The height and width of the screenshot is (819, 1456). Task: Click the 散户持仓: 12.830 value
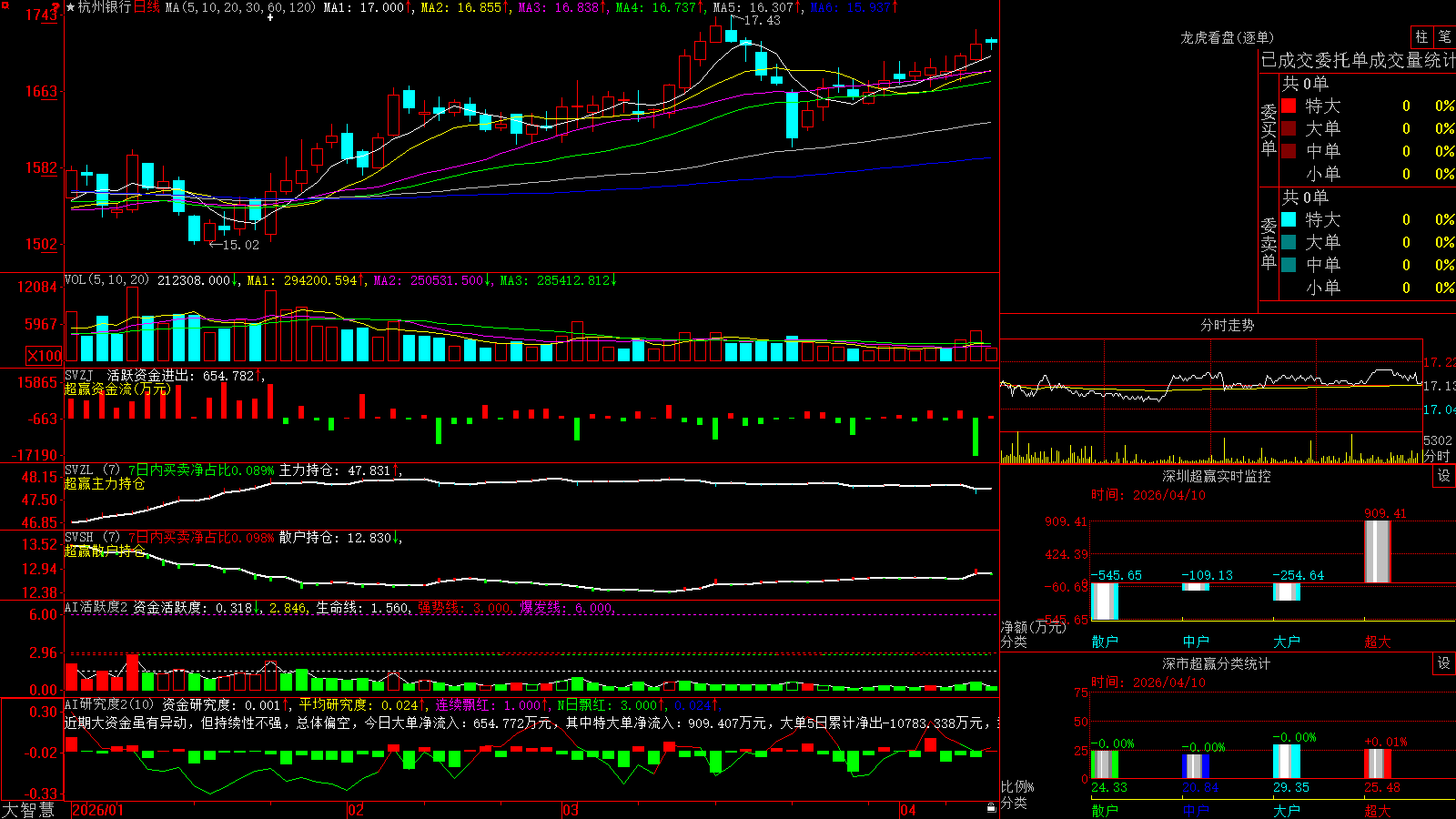(x=335, y=538)
